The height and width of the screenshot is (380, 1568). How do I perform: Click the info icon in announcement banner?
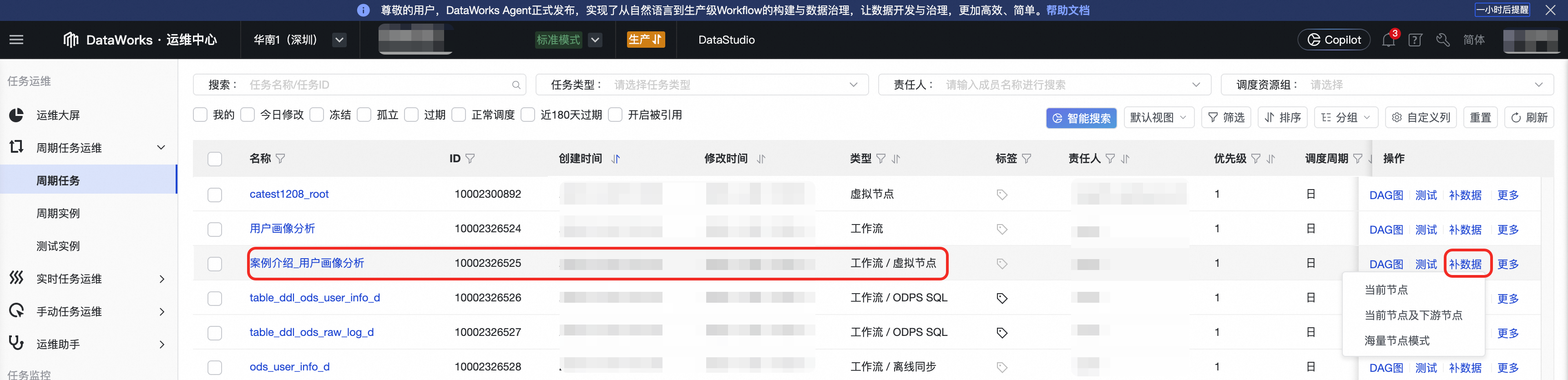pos(364,10)
